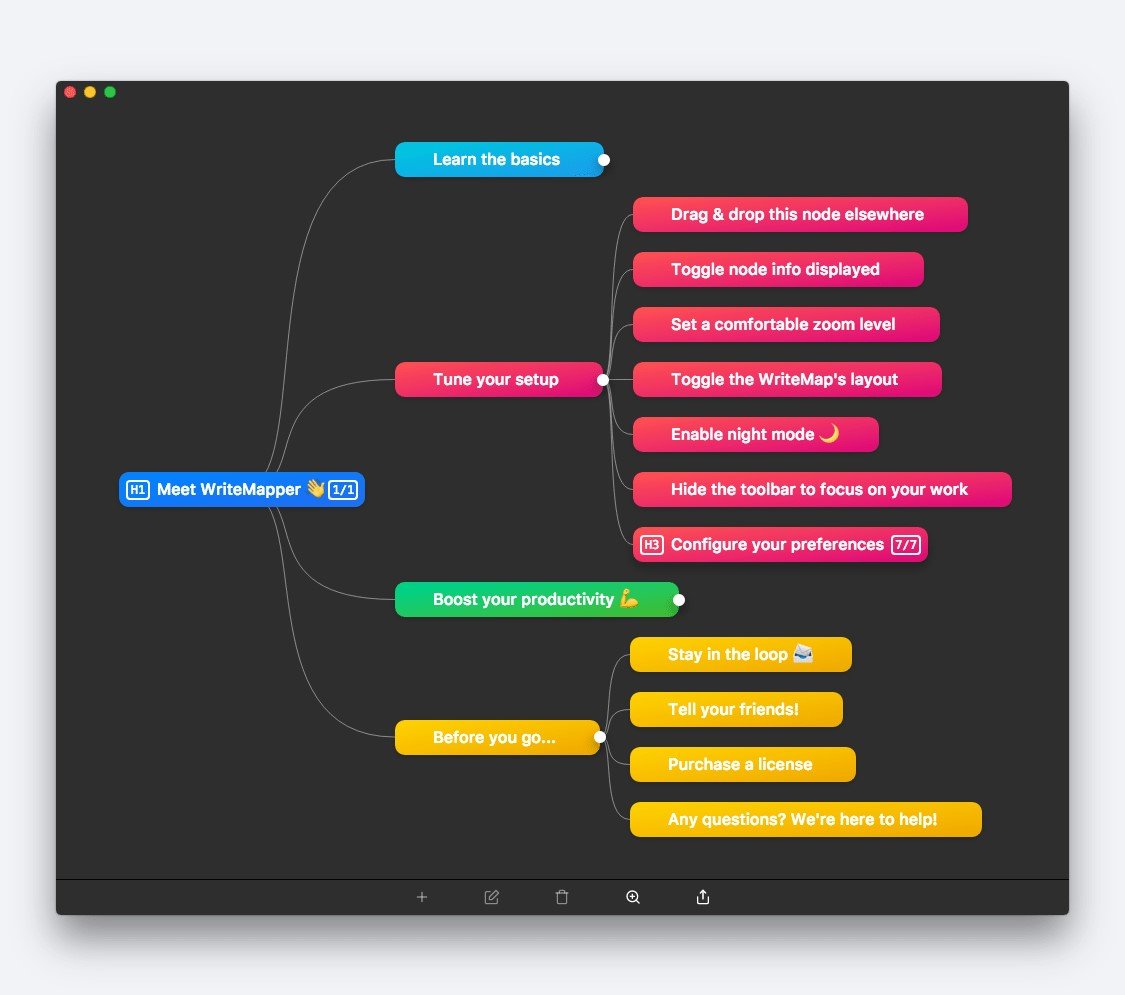This screenshot has width=1125, height=995.
Task: Open the edit node pencil icon
Action: [x=491, y=897]
